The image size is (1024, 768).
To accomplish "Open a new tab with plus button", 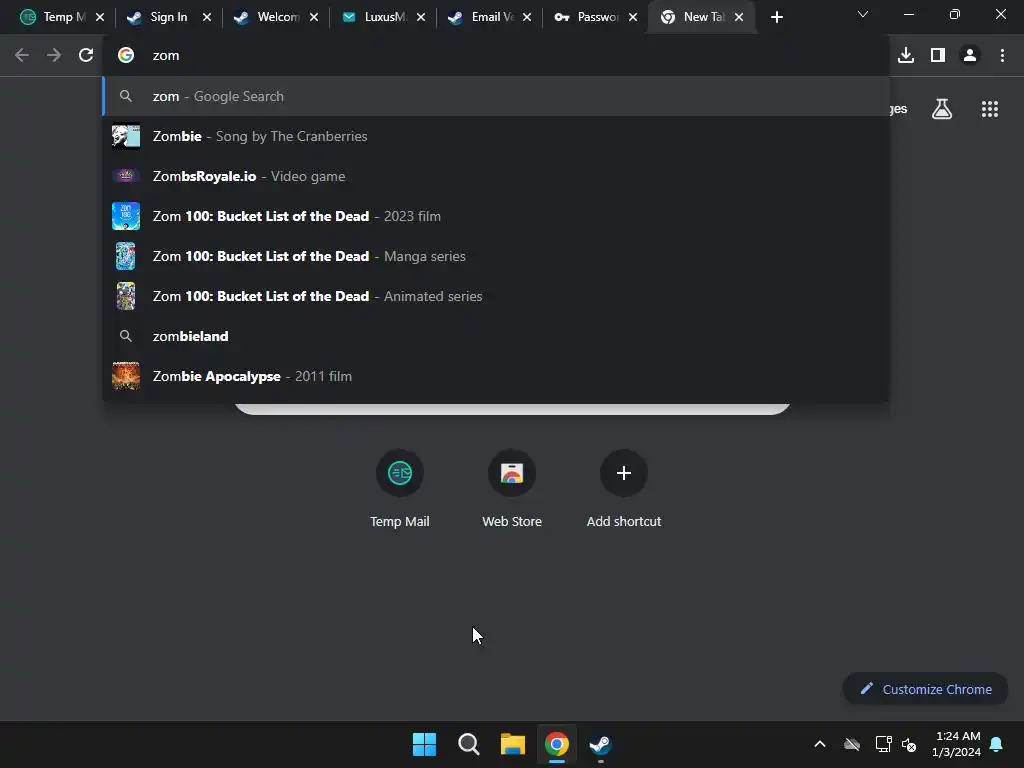I will 776,17.
